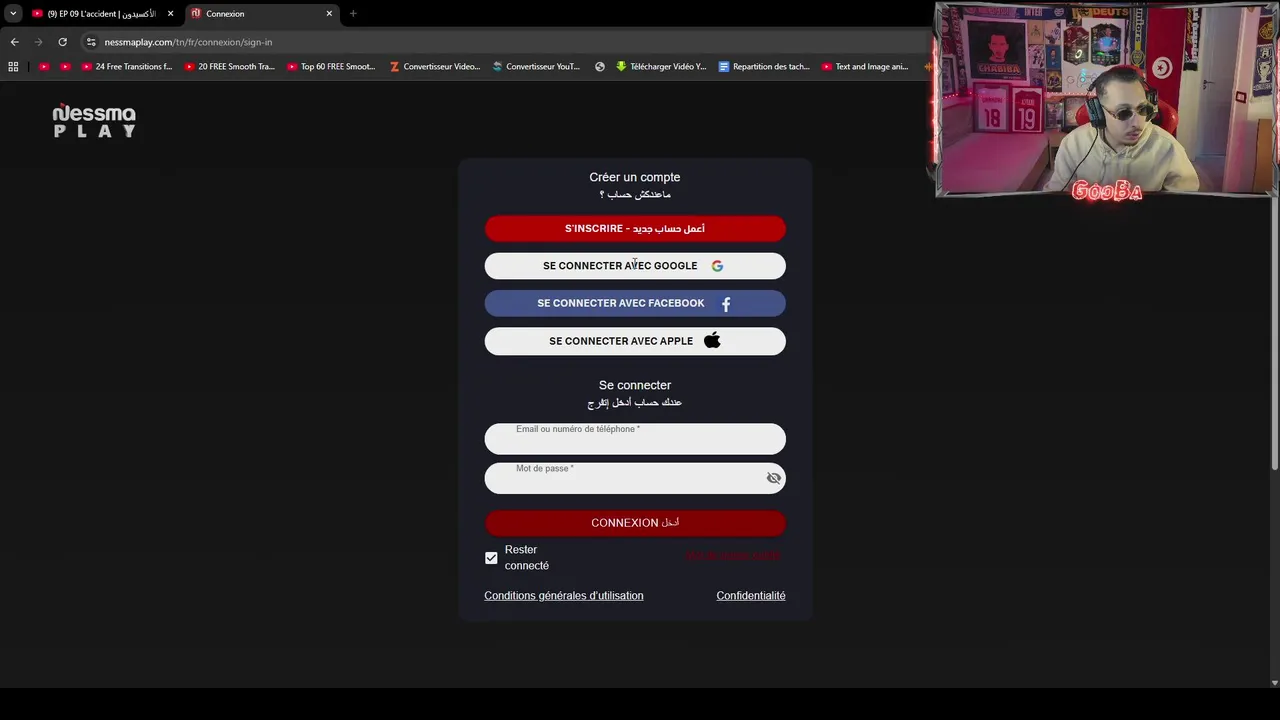
Task: Focus the Email ou numéro de téléphone field
Action: click(635, 439)
